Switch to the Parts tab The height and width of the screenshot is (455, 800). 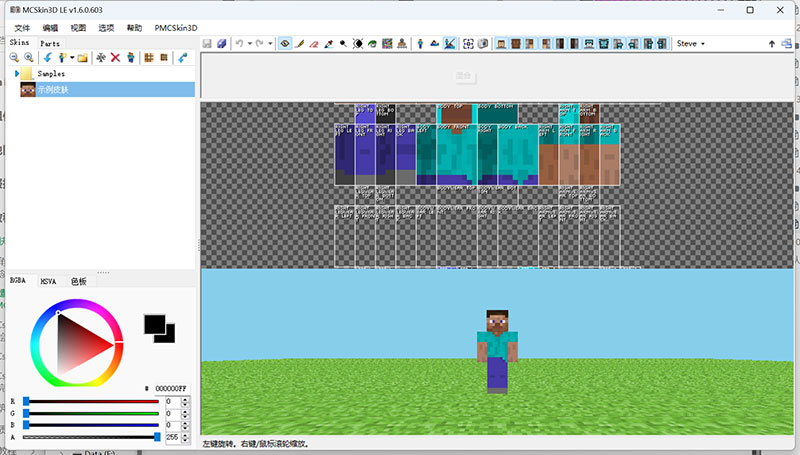pyautogui.click(x=50, y=44)
